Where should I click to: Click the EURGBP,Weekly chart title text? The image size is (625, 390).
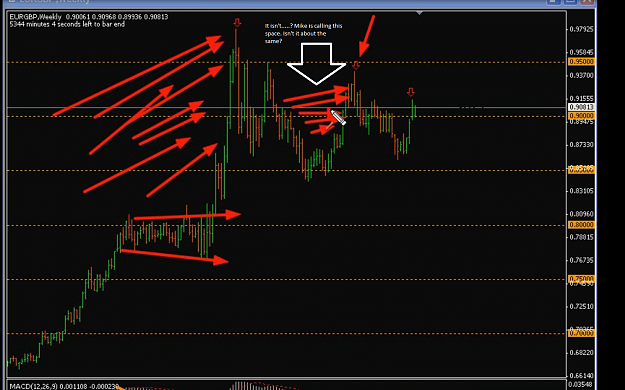(35, 17)
